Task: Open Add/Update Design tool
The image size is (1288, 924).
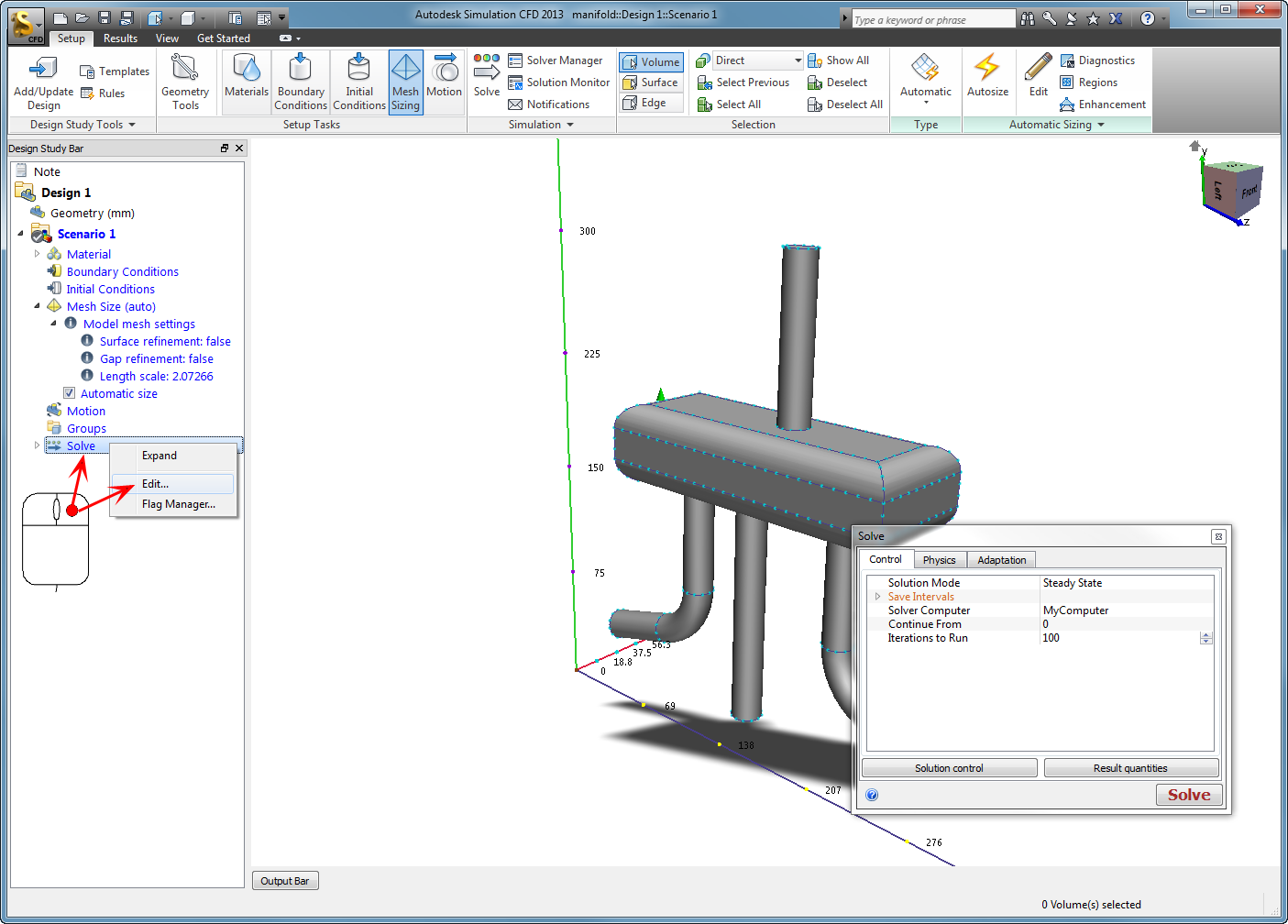Action: click(43, 82)
